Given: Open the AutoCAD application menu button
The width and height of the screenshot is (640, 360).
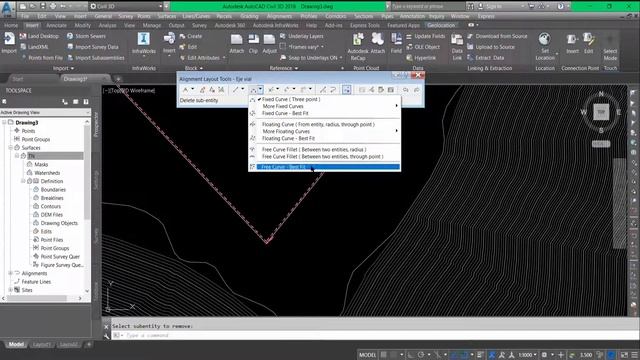Looking at the screenshot, I should pyautogui.click(x=7, y=8).
